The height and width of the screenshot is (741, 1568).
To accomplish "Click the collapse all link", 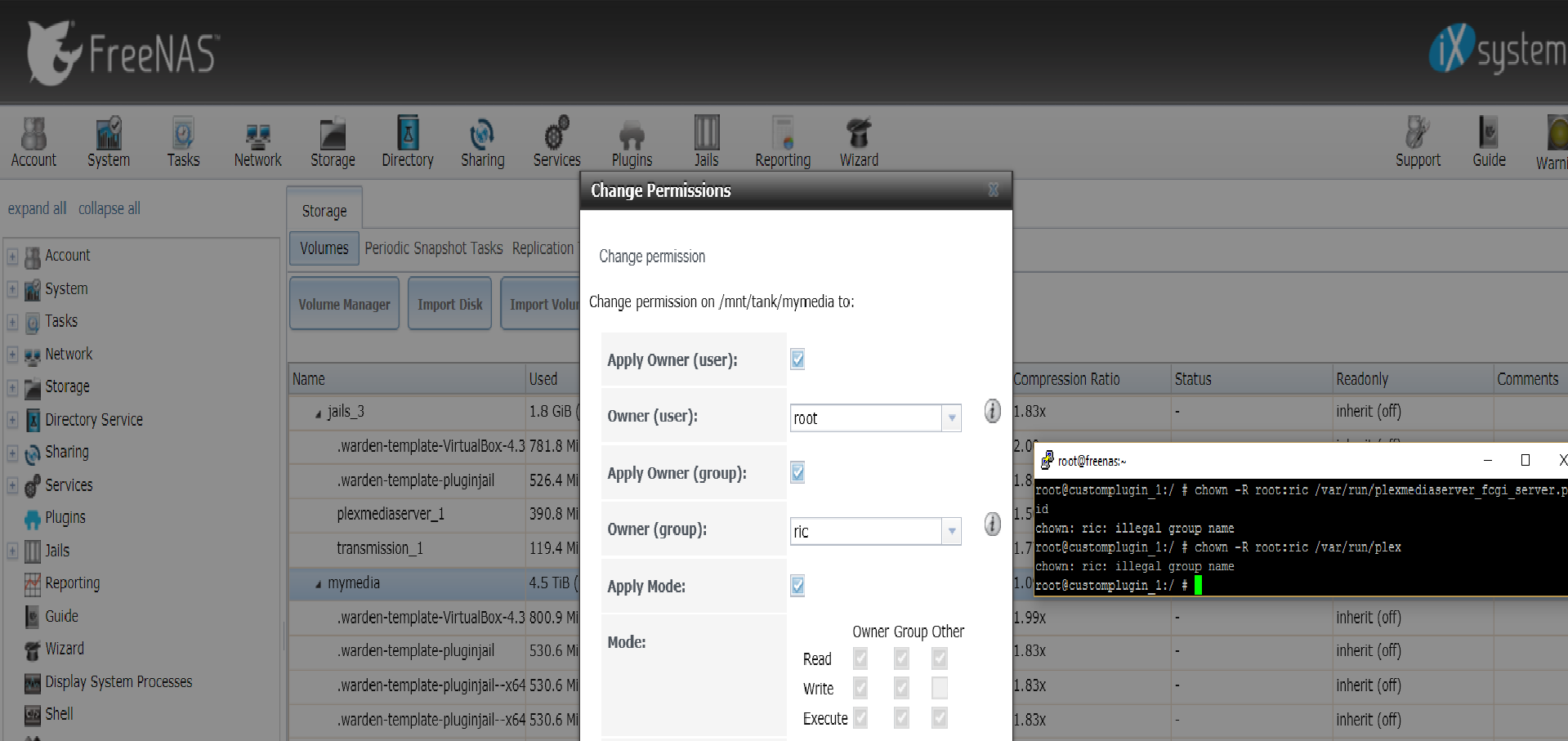I will [x=109, y=208].
